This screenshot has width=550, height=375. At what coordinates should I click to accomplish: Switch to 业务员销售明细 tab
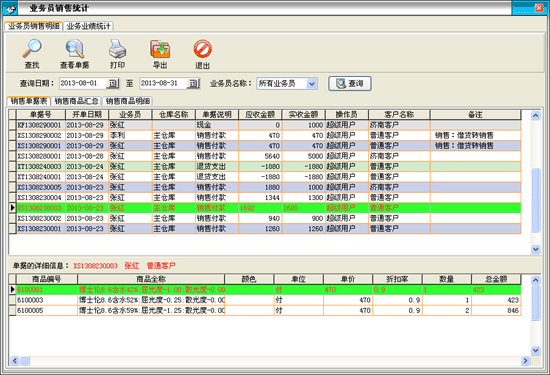pyautogui.click(x=34, y=26)
